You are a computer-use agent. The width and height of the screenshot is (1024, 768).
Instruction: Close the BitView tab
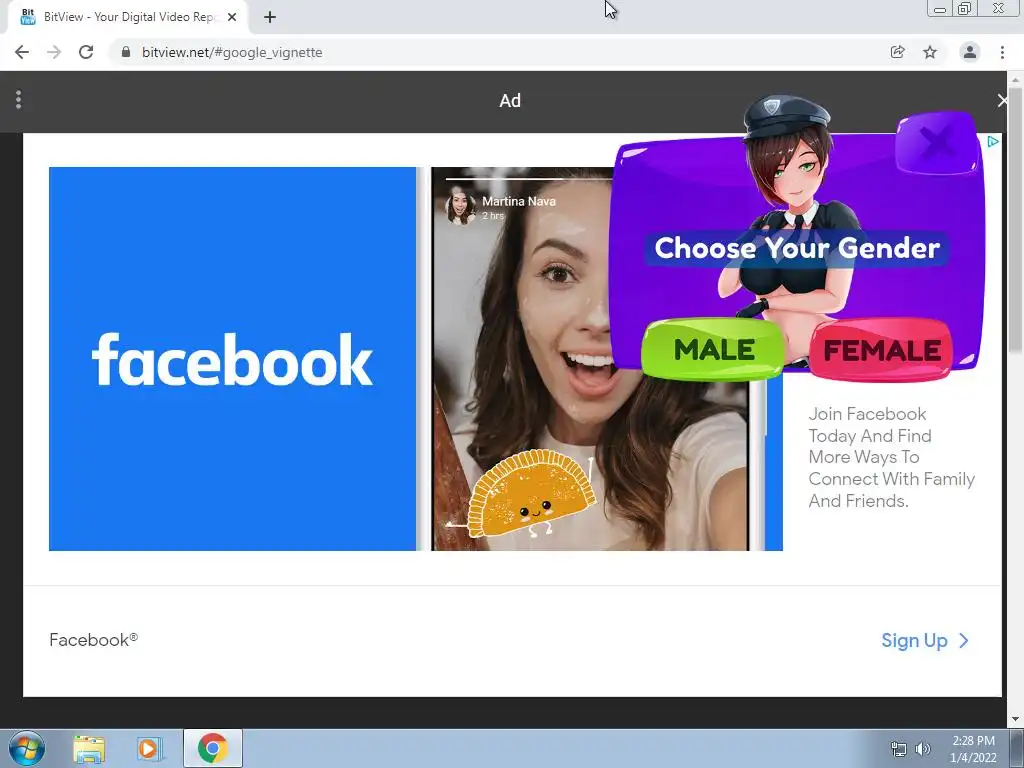click(x=232, y=17)
